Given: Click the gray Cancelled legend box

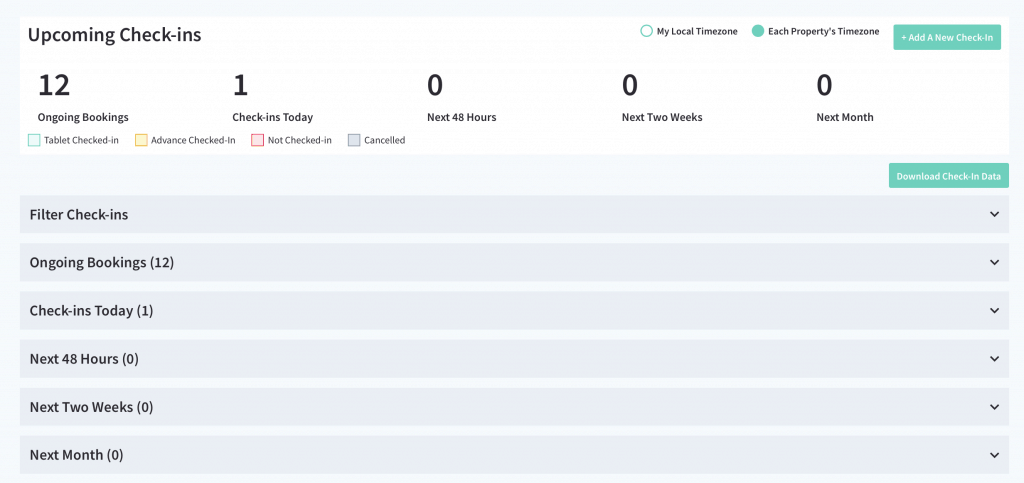Looking at the screenshot, I should click(x=354, y=140).
